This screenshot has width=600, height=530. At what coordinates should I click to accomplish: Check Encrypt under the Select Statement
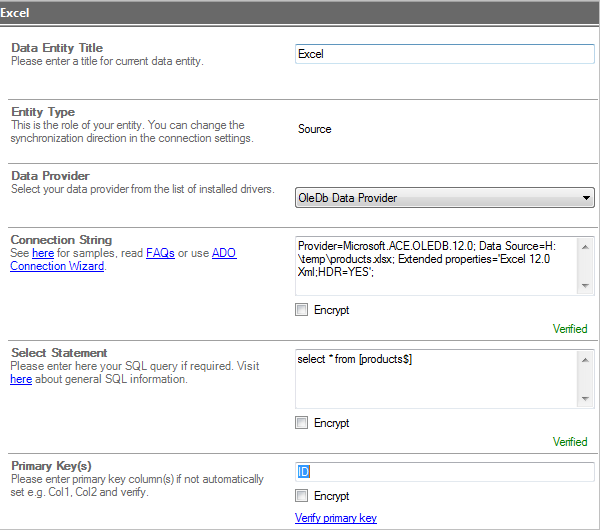(x=302, y=423)
